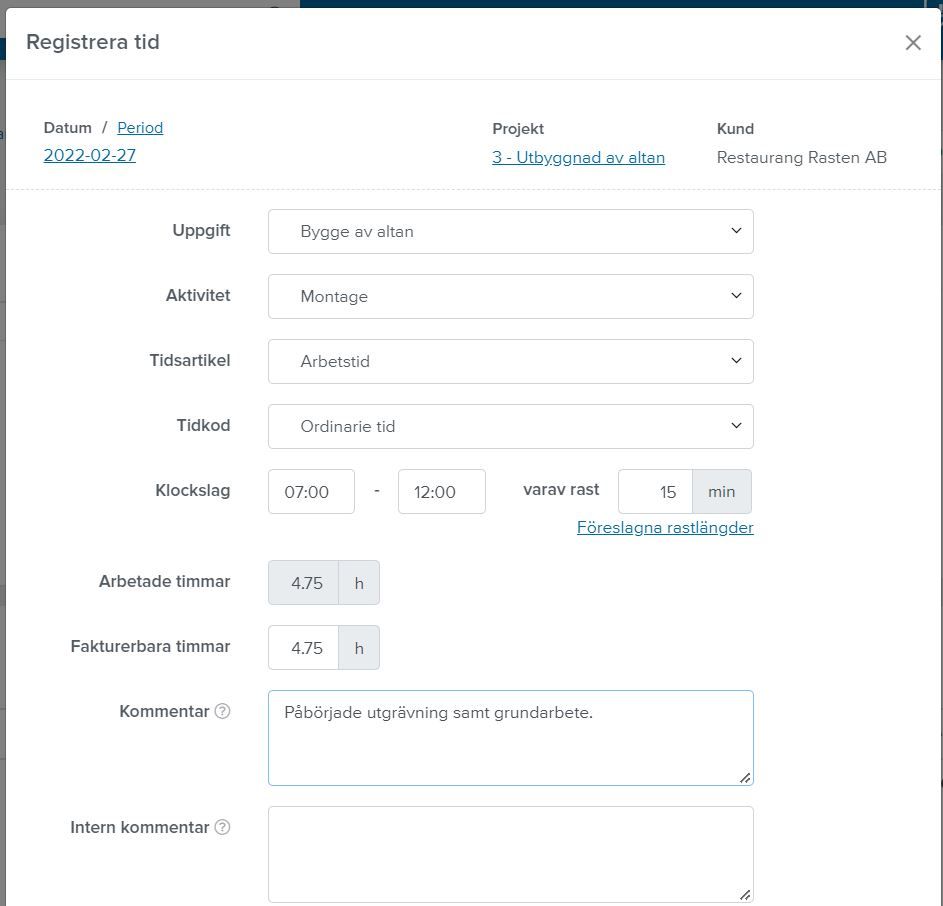Click the Fakturerbara timmar input field
The height and width of the screenshot is (906, 943).
click(x=304, y=648)
